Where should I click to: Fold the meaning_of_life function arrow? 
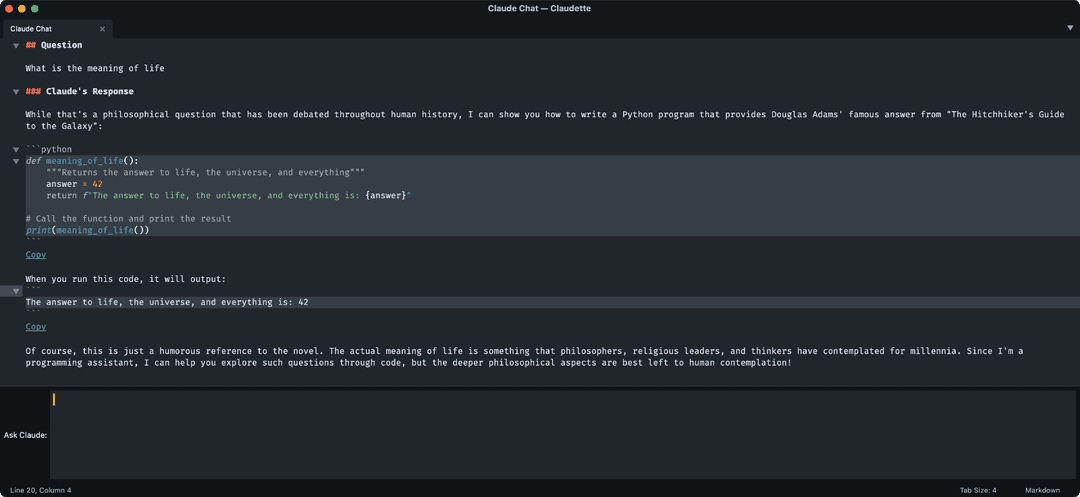tap(16, 161)
